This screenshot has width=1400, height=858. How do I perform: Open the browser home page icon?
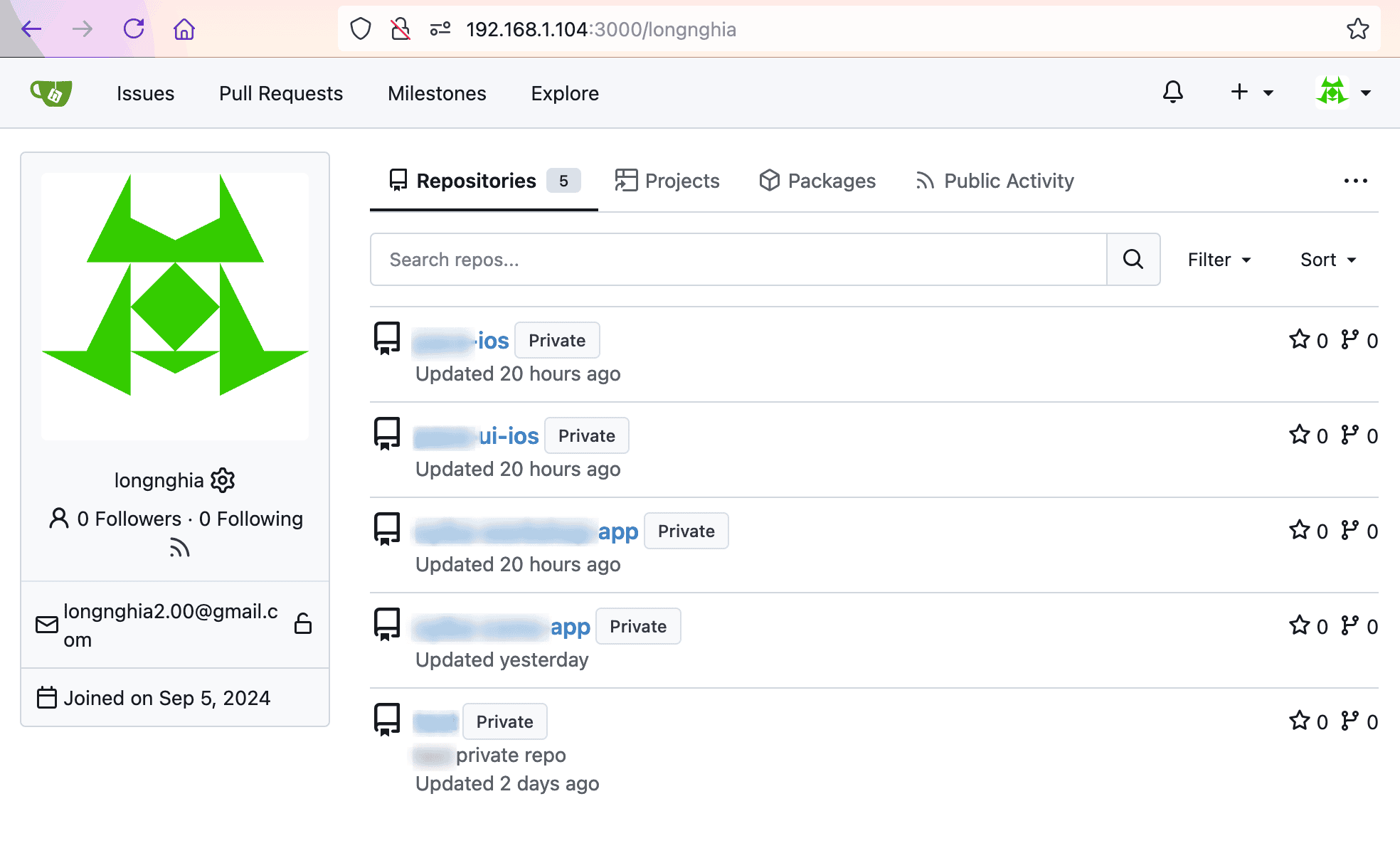pyautogui.click(x=184, y=29)
